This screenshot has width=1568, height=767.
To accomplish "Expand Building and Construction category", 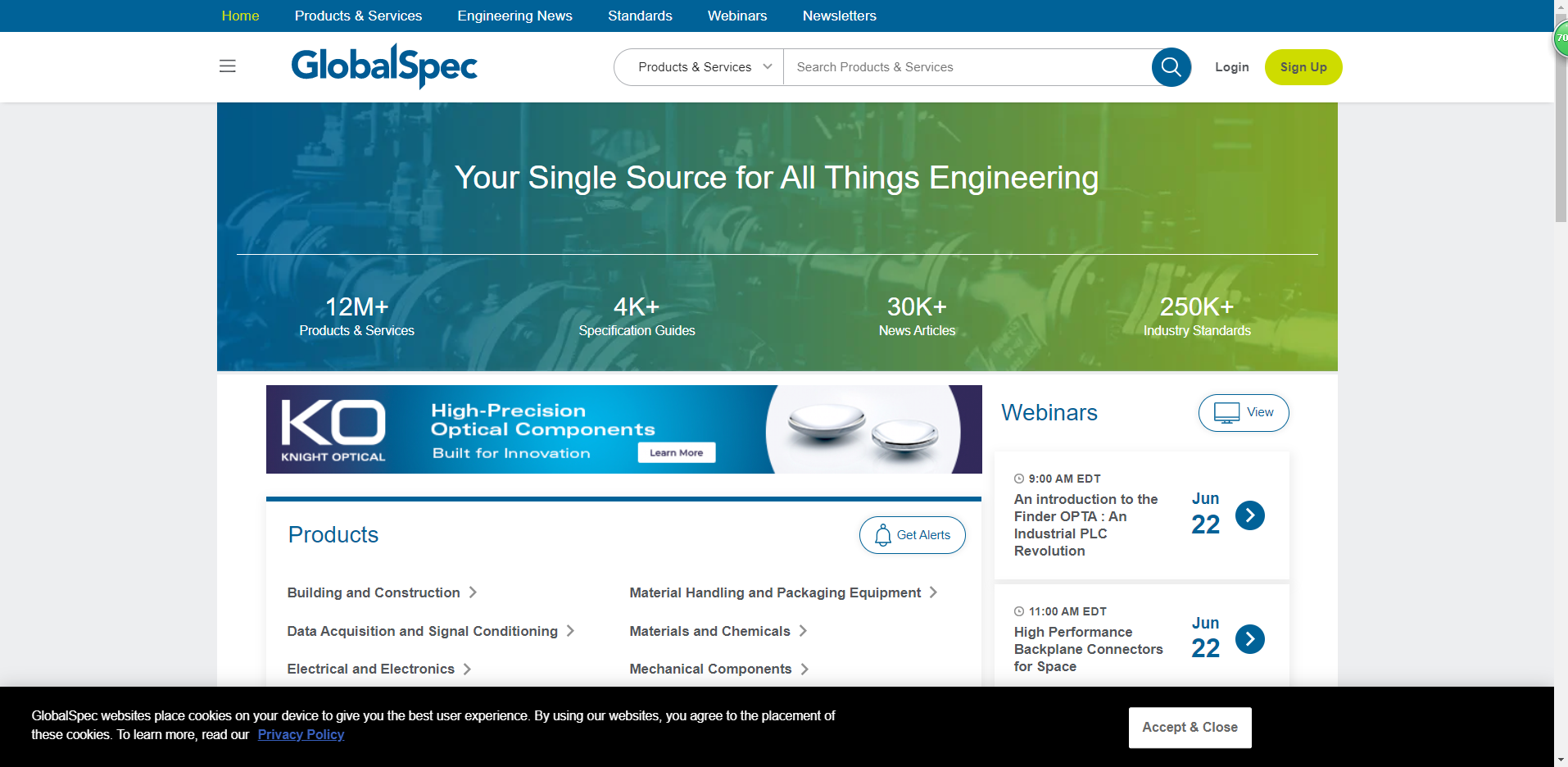I will click(x=382, y=592).
